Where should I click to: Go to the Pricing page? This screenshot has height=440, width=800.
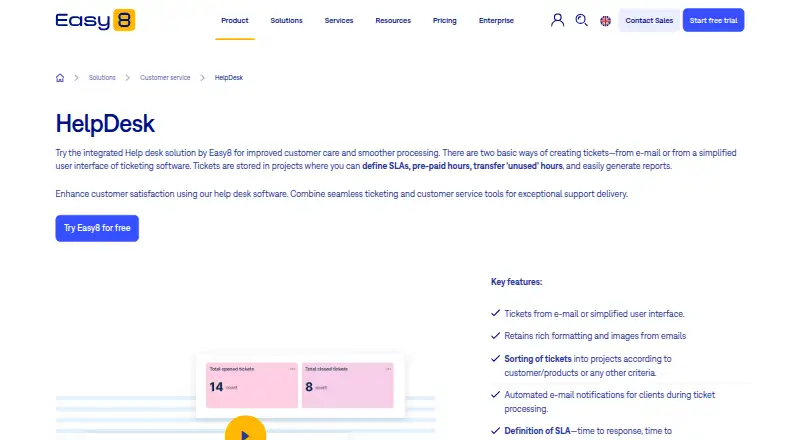click(444, 20)
